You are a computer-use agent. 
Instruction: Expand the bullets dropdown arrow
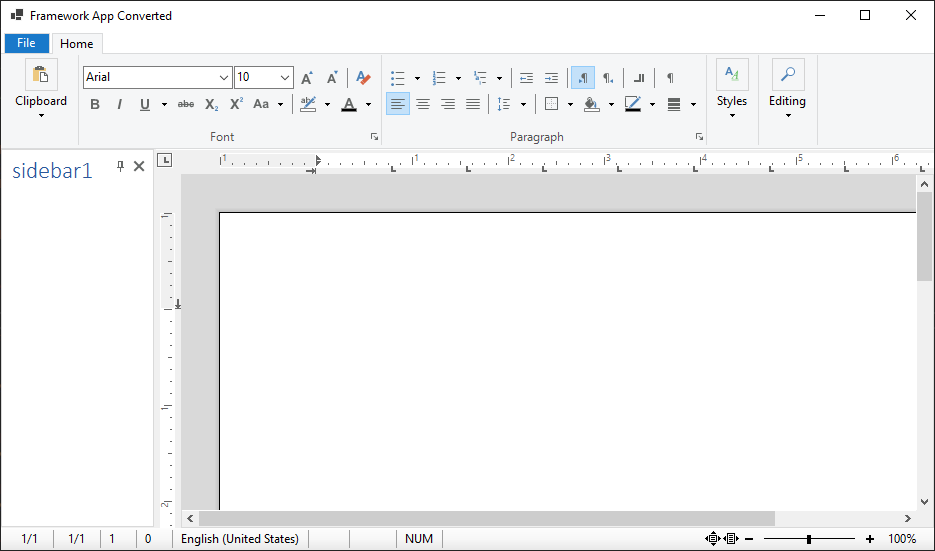point(417,78)
